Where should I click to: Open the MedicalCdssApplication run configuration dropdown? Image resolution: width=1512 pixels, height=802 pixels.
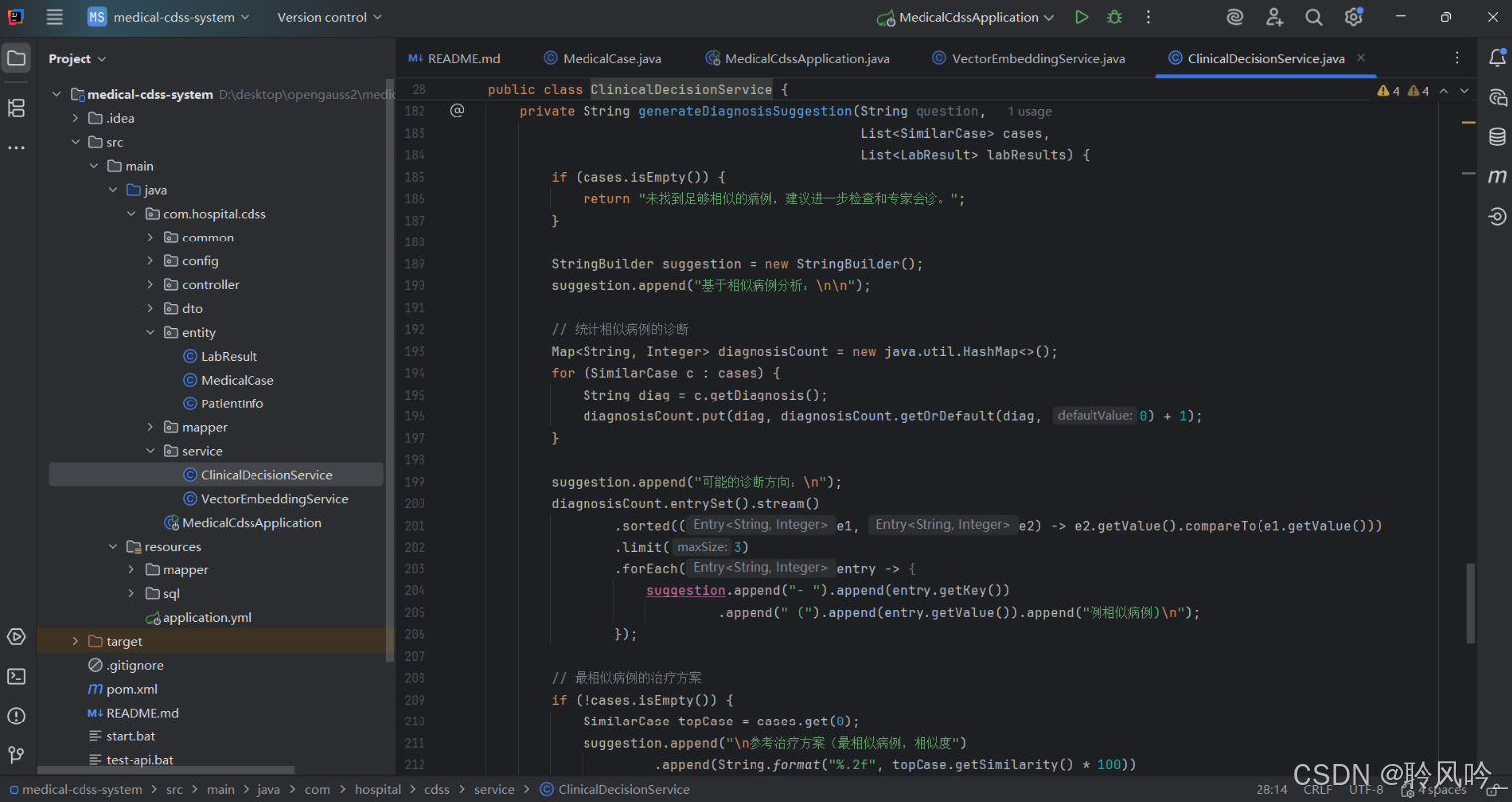click(x=964, y=17)
